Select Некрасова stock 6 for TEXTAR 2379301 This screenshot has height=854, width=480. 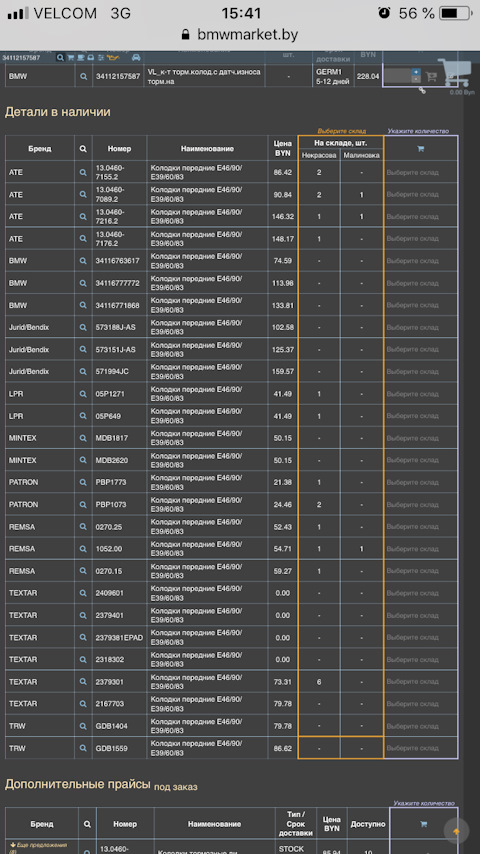point(319,682)
